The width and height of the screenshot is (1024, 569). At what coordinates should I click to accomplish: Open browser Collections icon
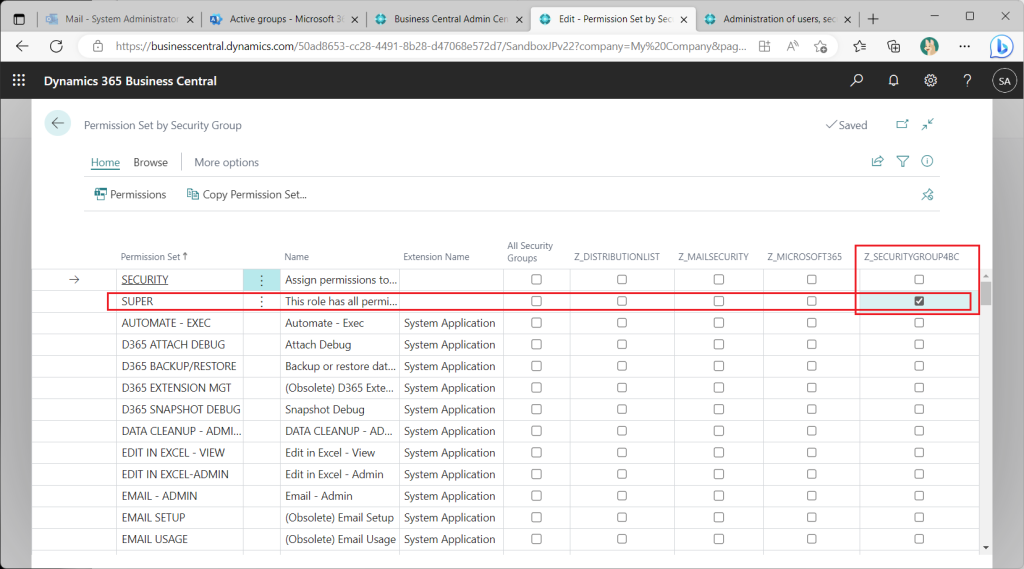[x=893, y=46]
